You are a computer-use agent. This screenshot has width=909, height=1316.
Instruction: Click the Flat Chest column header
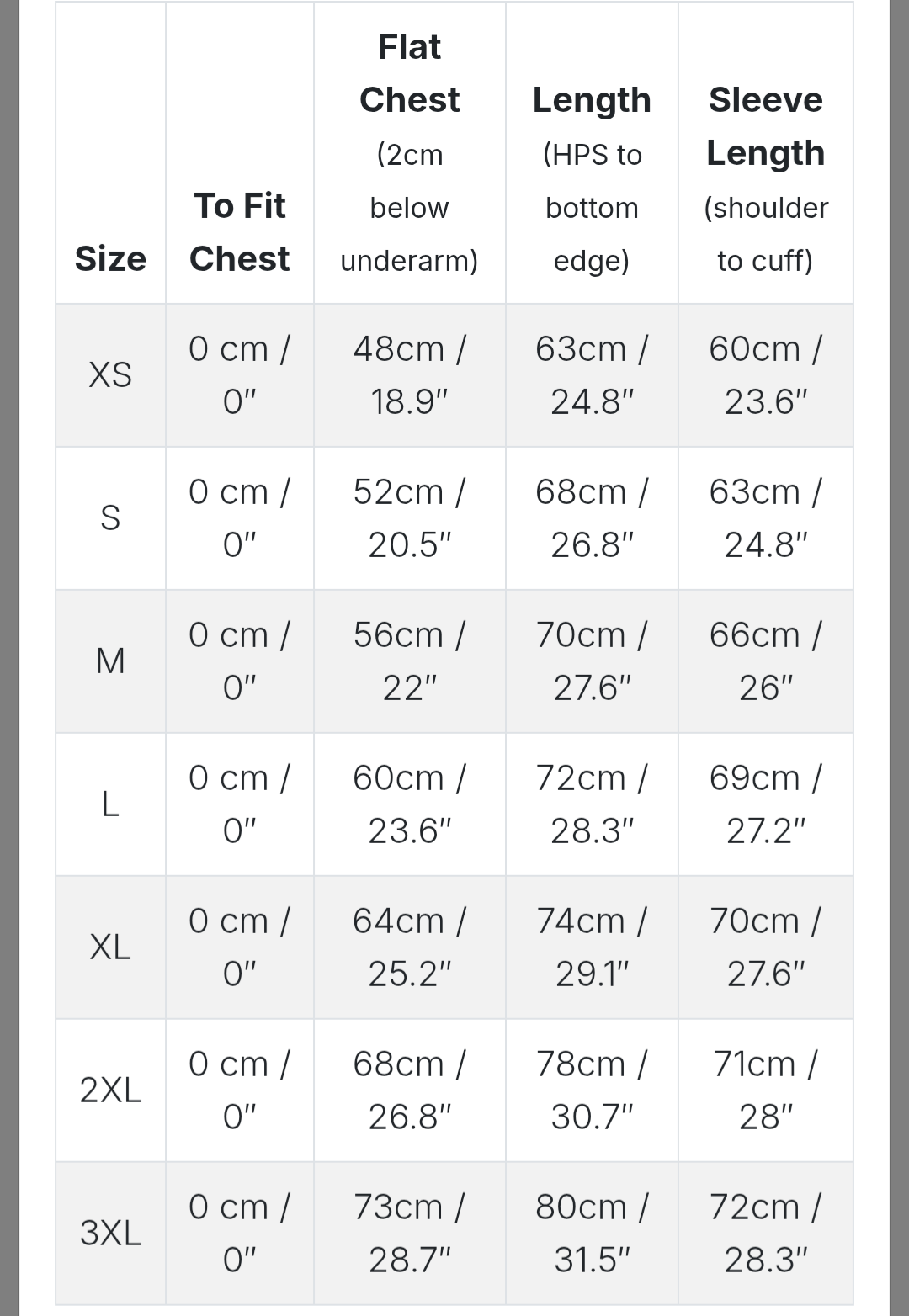pos(409,153)
